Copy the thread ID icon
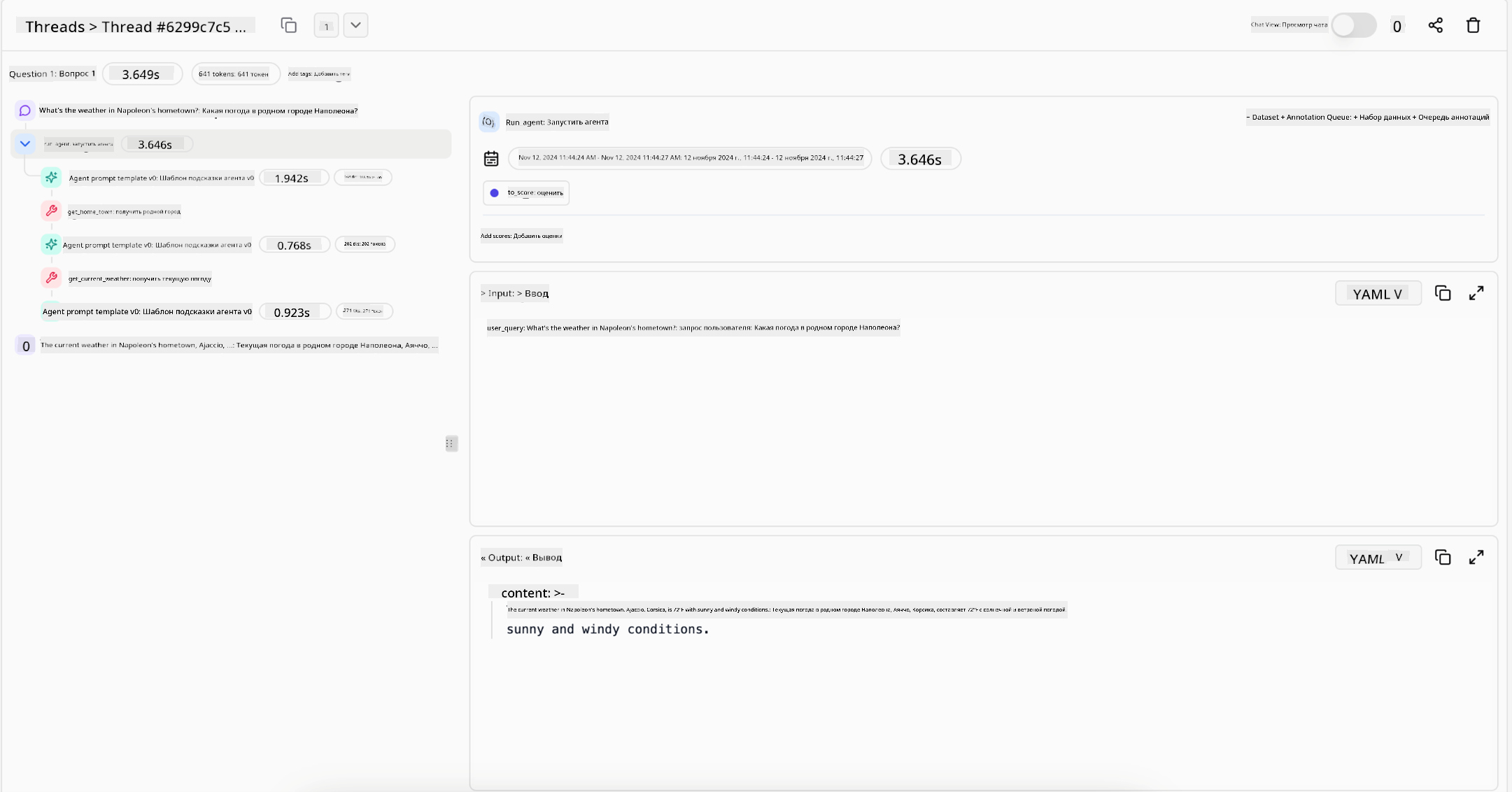1512x792 pixels. (x=288, y=26)
